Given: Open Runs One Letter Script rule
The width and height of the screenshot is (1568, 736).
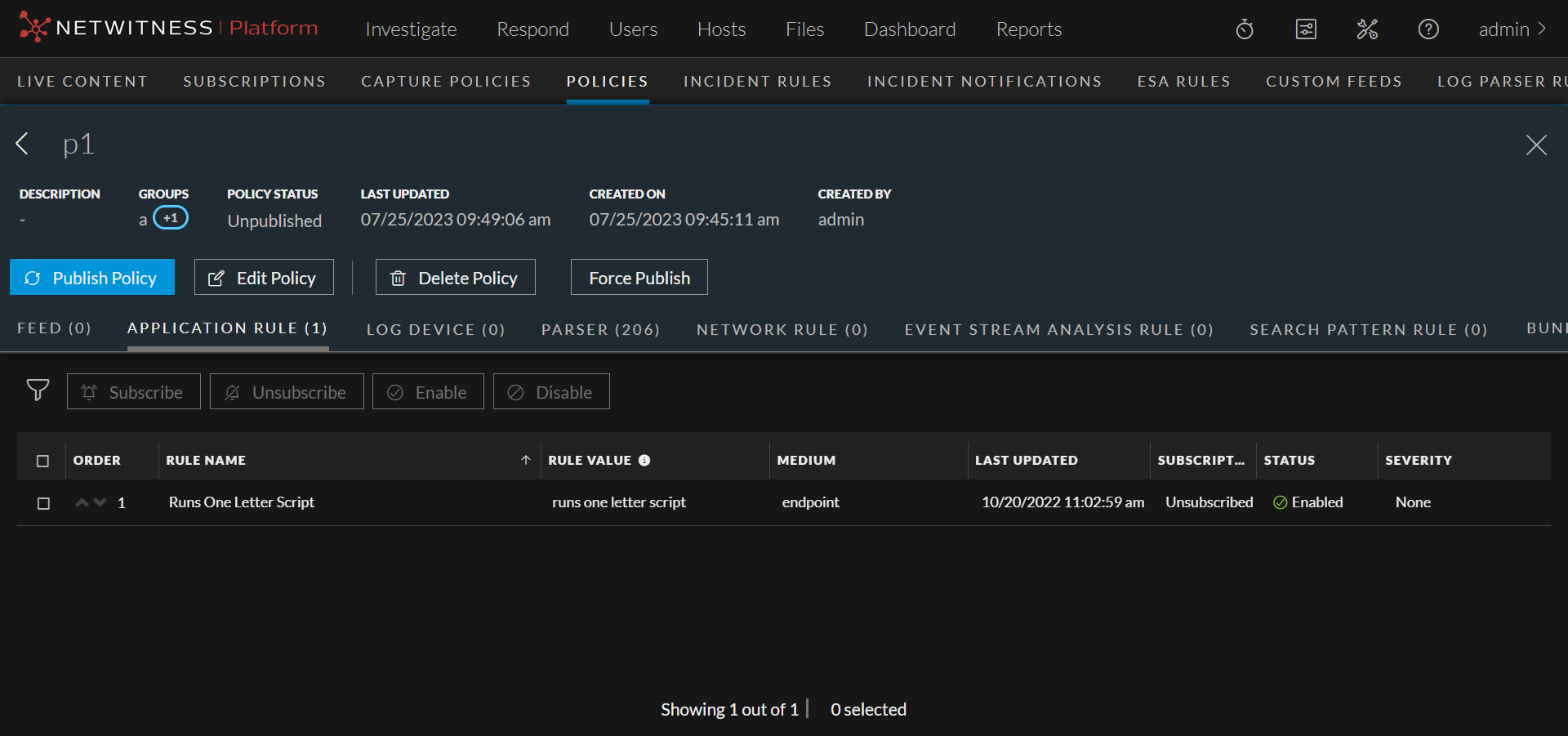Looking at the screenshot, I should (242, 502).
